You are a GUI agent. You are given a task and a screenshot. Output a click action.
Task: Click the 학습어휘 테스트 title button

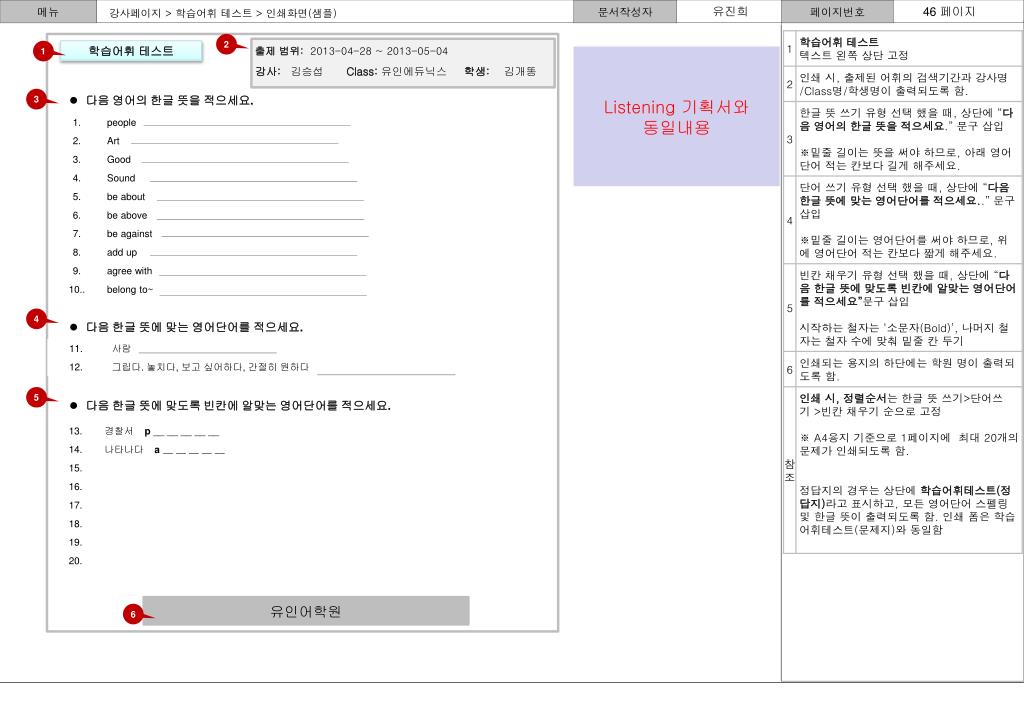[x=131, y=51]
